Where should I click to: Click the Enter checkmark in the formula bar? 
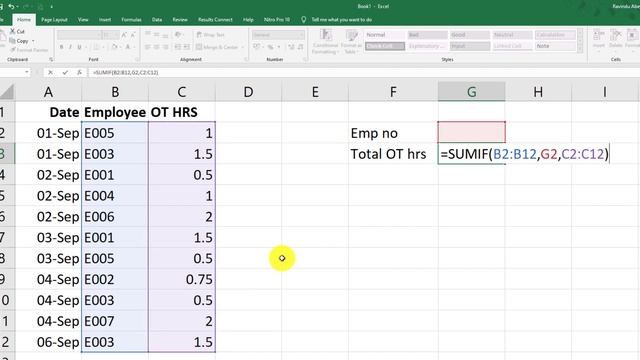point(65,72)
